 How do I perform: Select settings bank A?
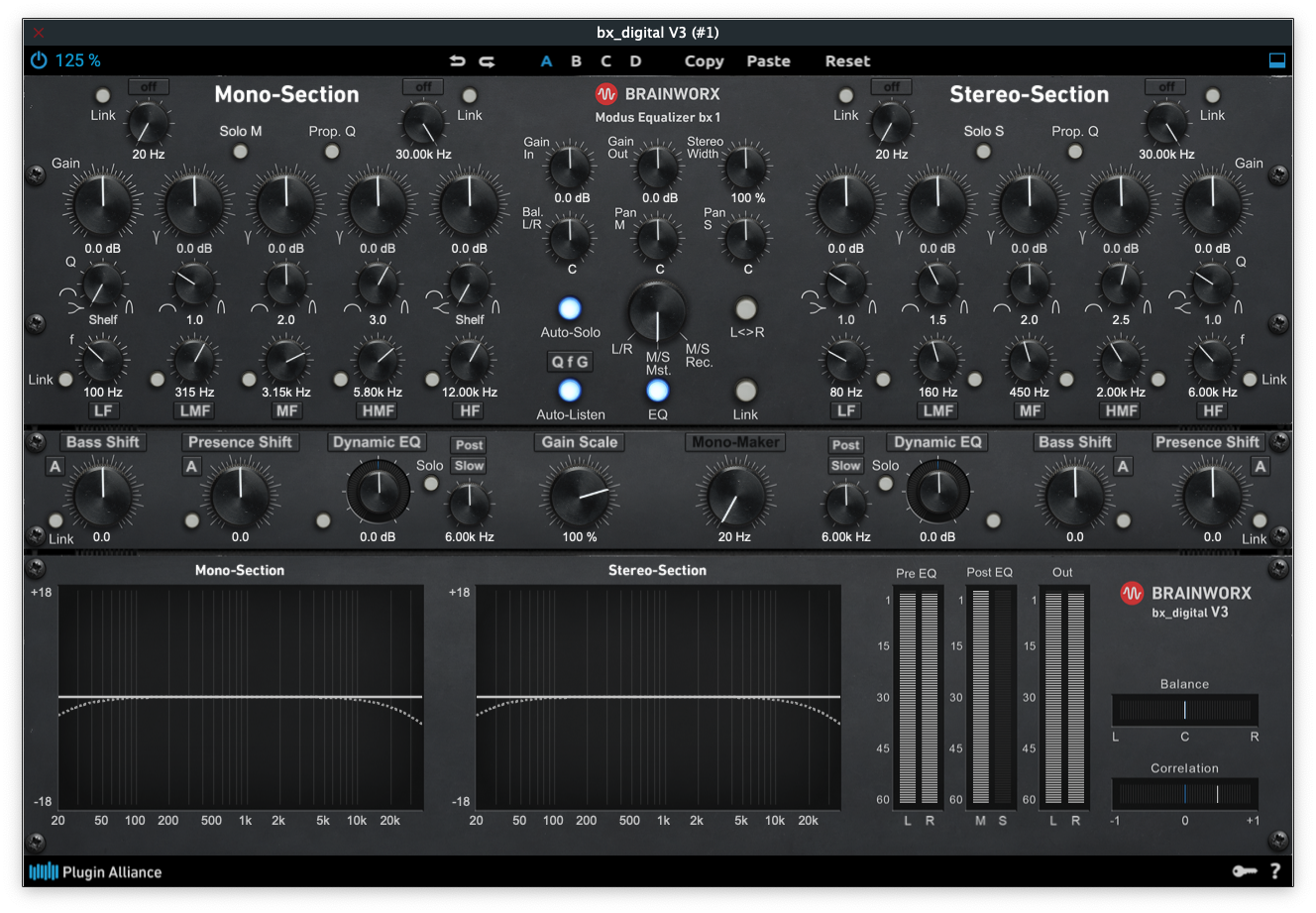[546, 60]
